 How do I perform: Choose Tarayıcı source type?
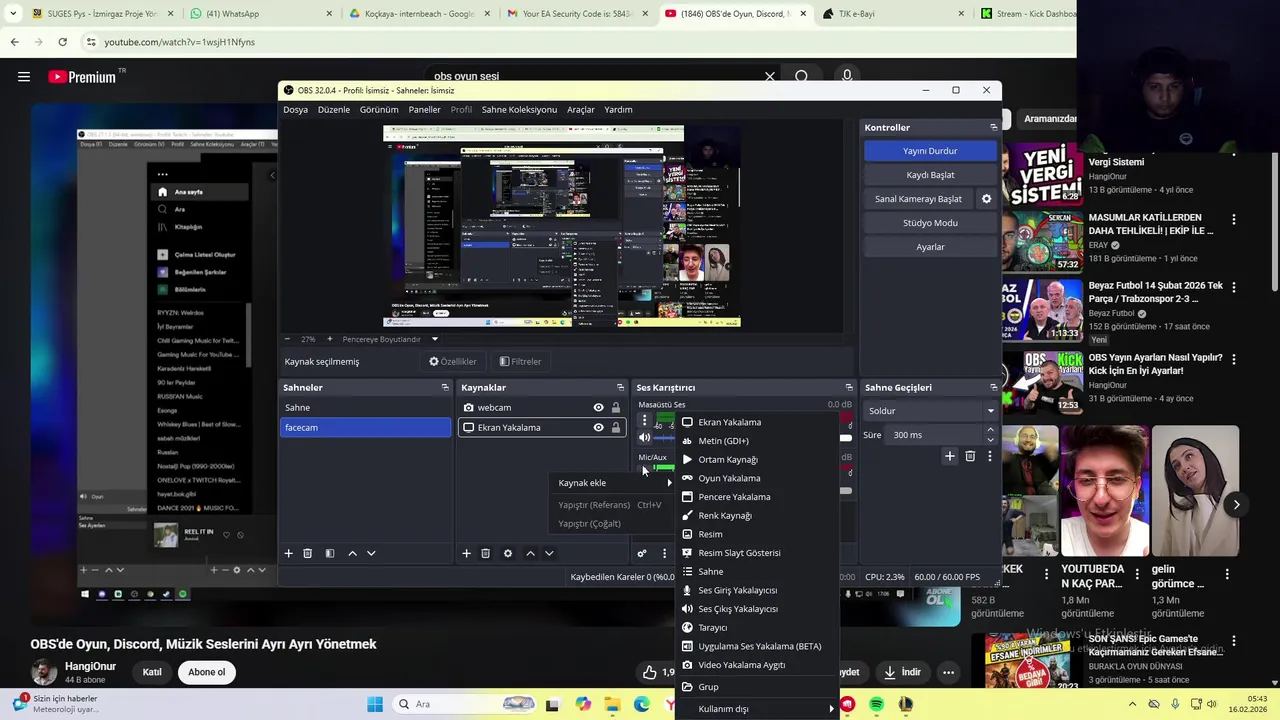click(757, 628)
